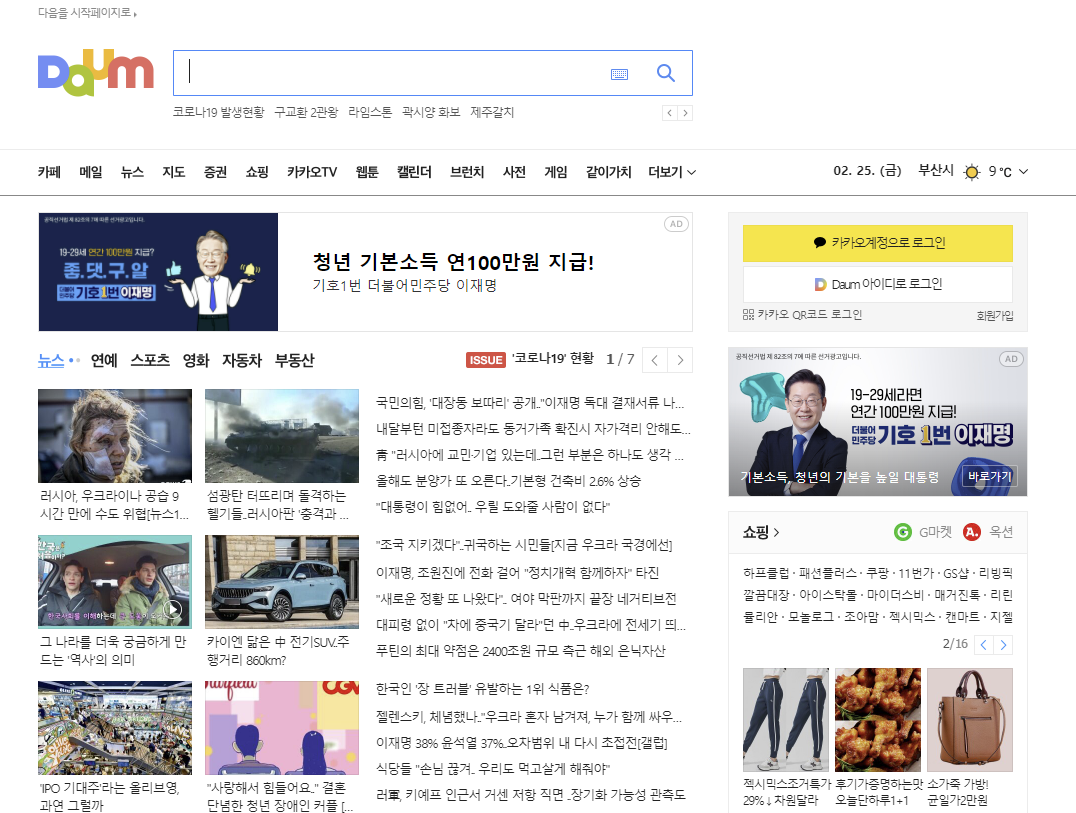Open the 웹툰 menu in the navigation bar
Viewport: 1076px width, 813px height.
365,171
